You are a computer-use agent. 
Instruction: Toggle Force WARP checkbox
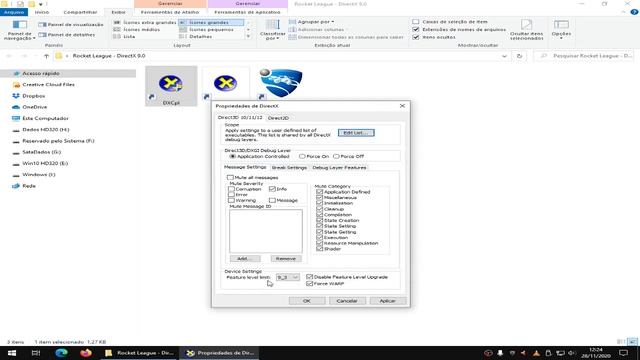309,283
